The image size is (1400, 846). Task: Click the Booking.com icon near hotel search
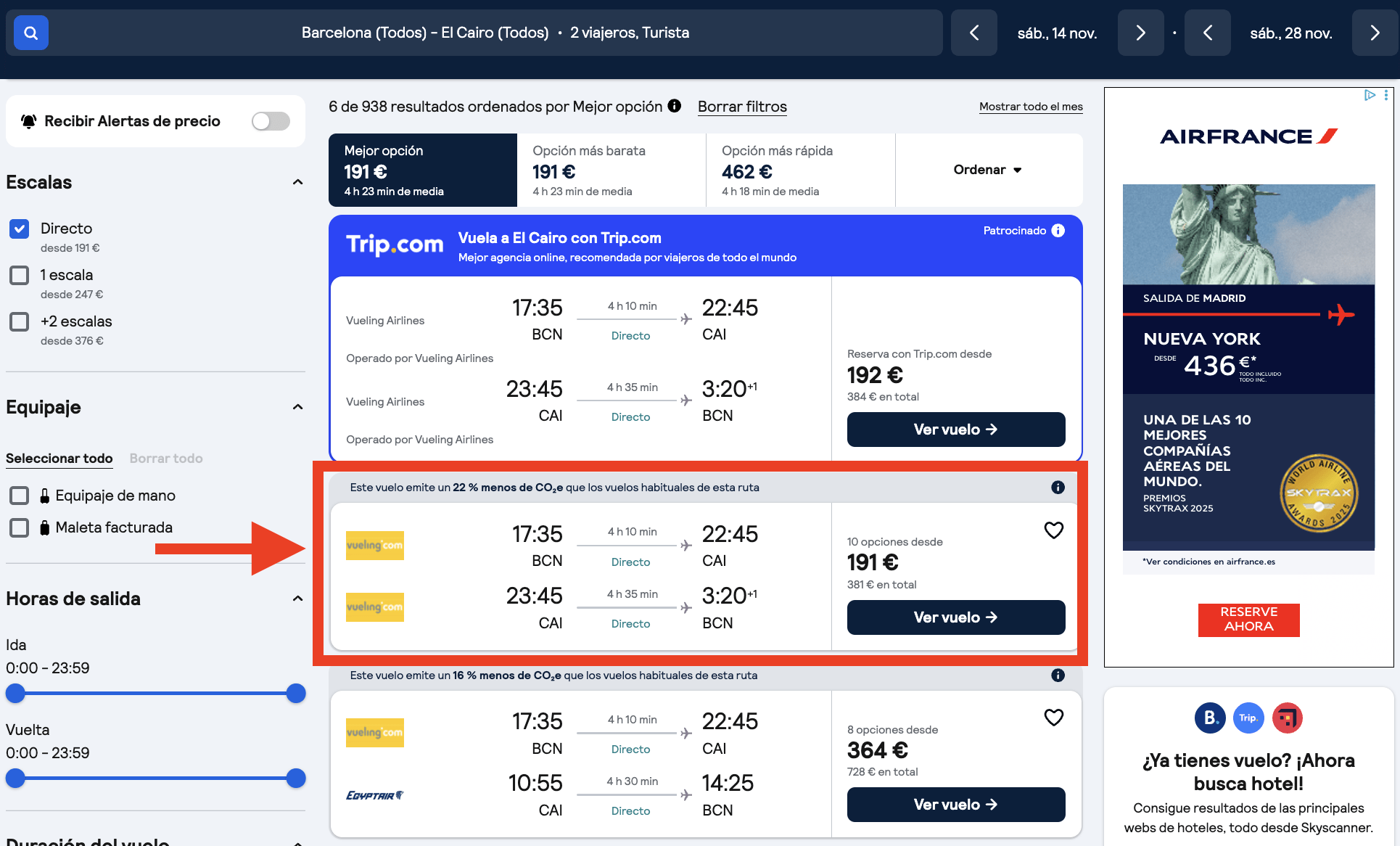coord(1209,718)
